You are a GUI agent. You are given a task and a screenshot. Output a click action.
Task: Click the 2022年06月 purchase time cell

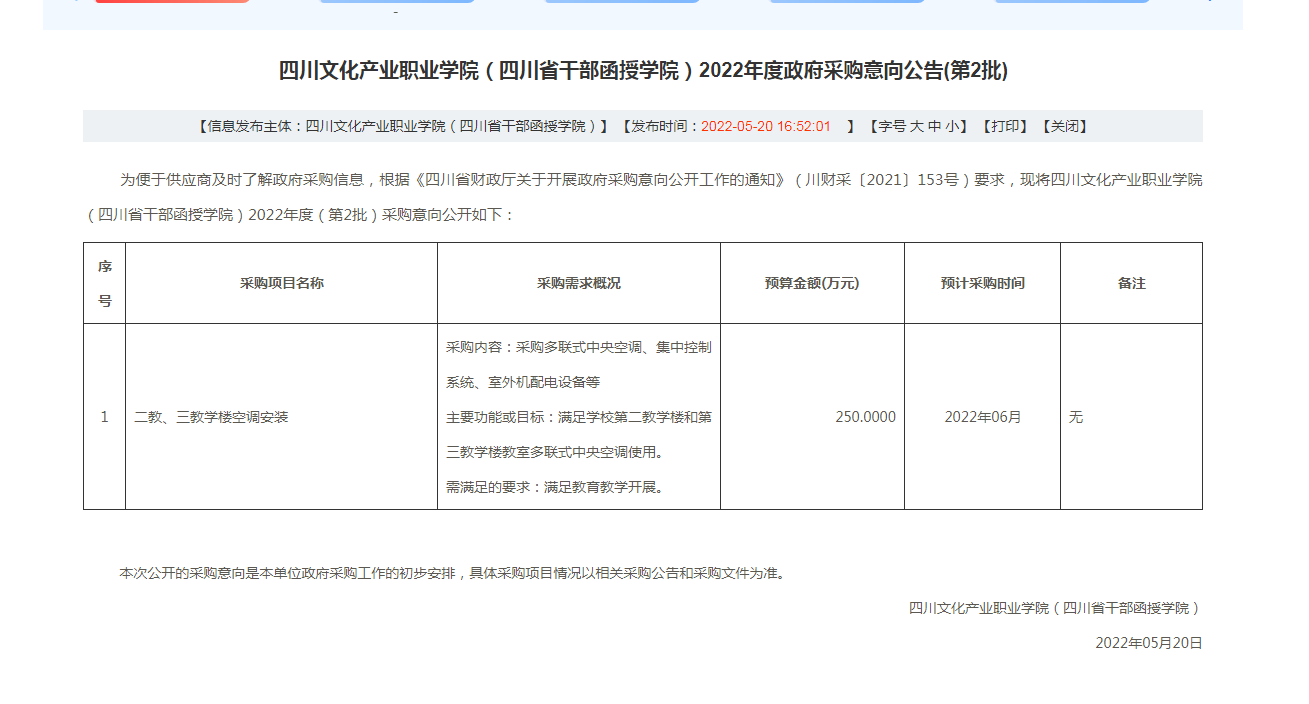coord(982,417)
